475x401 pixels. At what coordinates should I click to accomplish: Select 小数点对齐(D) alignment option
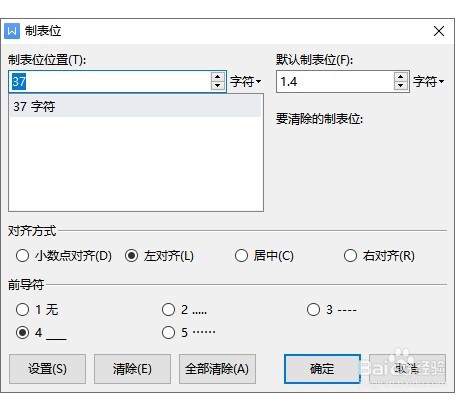[x=64, y=256]
